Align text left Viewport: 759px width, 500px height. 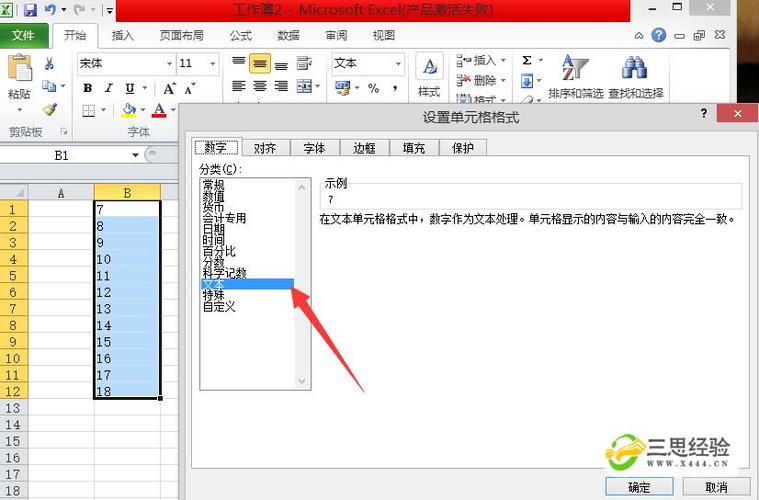click(x=239, y=86)
